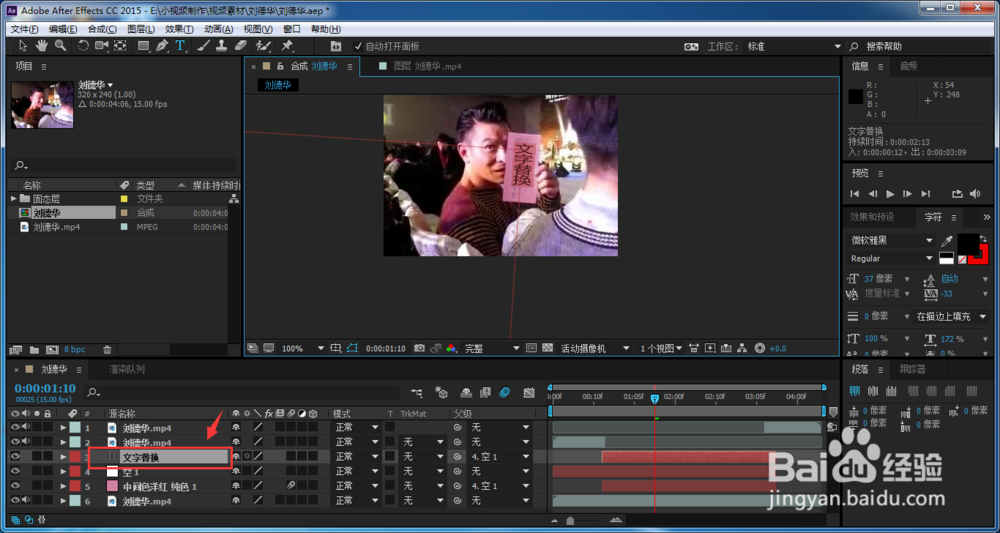1000x533 pixels.
Task: Click the RGB channel display icon
Action: click(452, 348)
